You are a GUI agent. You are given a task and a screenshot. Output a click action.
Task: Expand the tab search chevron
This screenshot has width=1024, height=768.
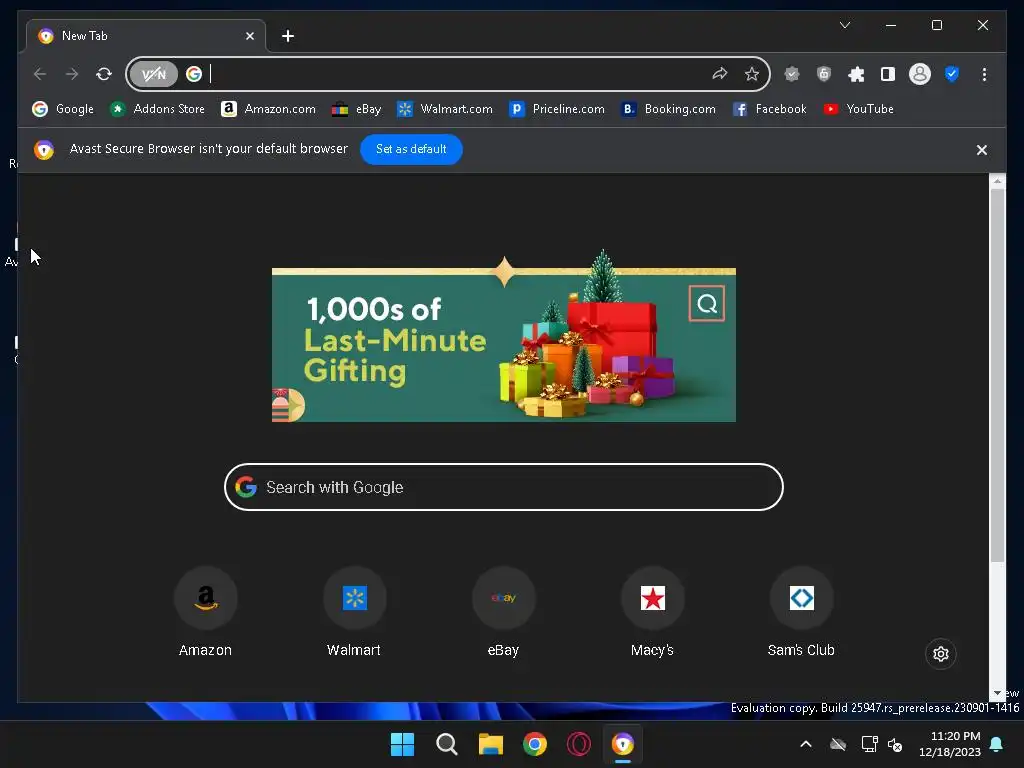[x=845, y=25]
